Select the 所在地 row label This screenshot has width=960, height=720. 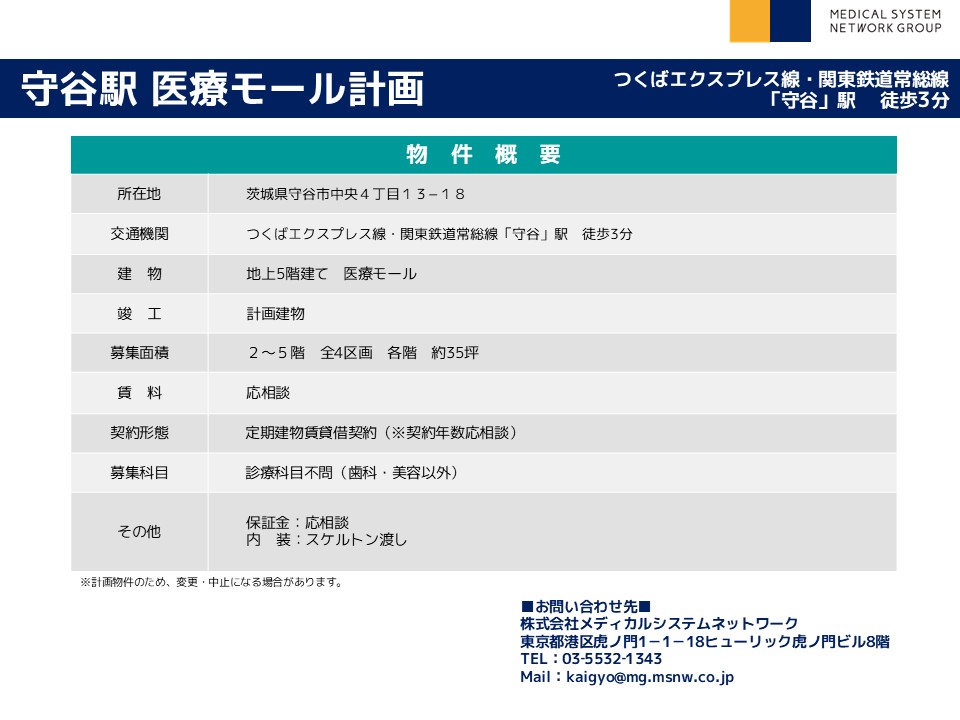coord(139,194)
